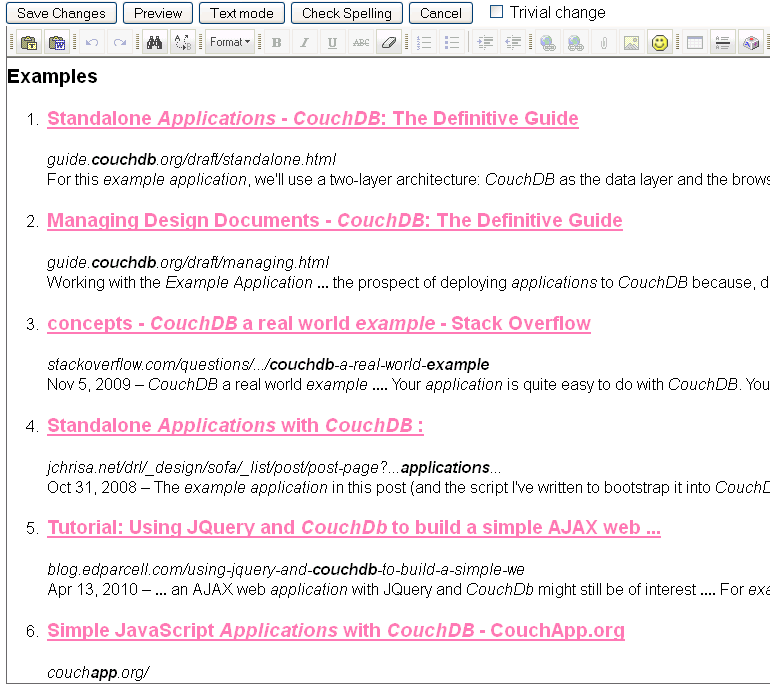Insert an image using the picture icon
Screen dimensions: 770x685
631,43
